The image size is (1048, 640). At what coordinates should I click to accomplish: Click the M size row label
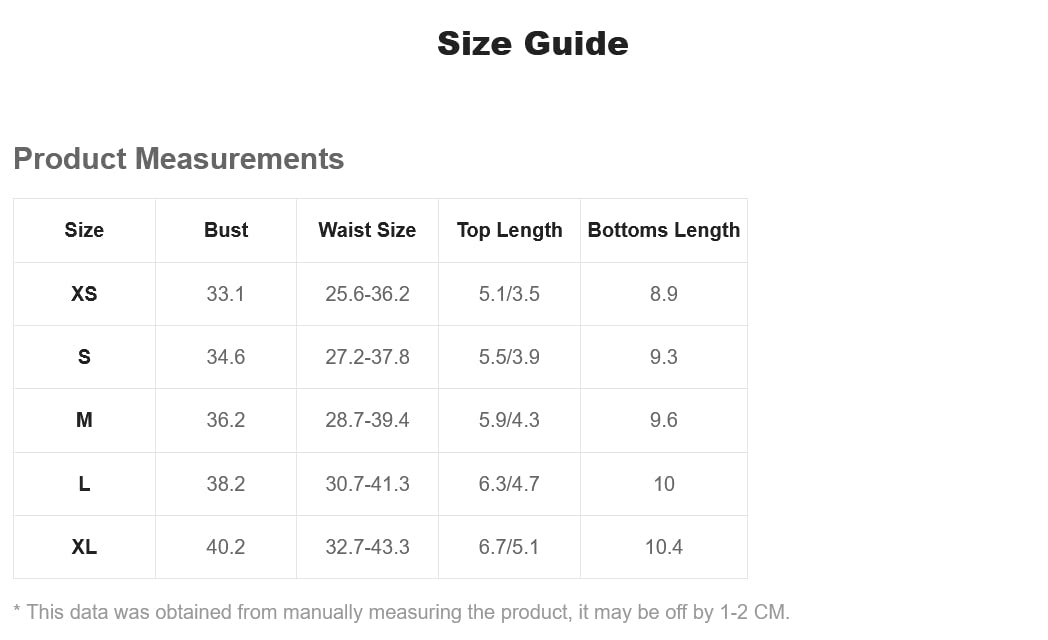coord(84,420)
